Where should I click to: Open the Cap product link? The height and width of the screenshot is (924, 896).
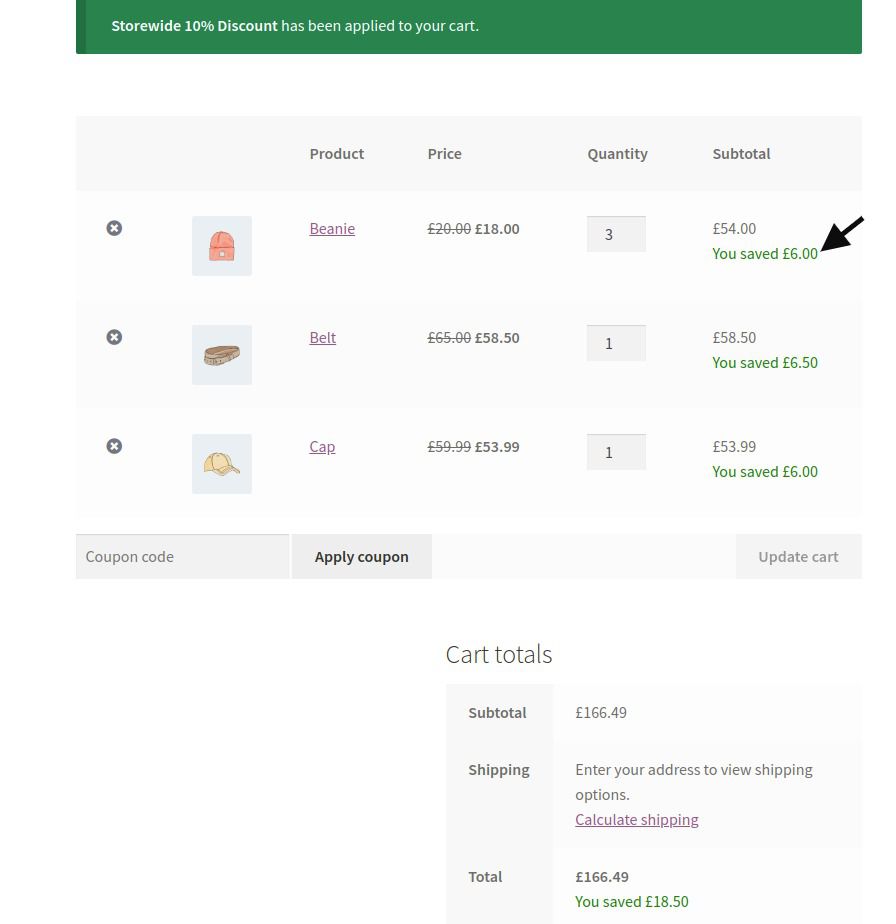[322, 447]
